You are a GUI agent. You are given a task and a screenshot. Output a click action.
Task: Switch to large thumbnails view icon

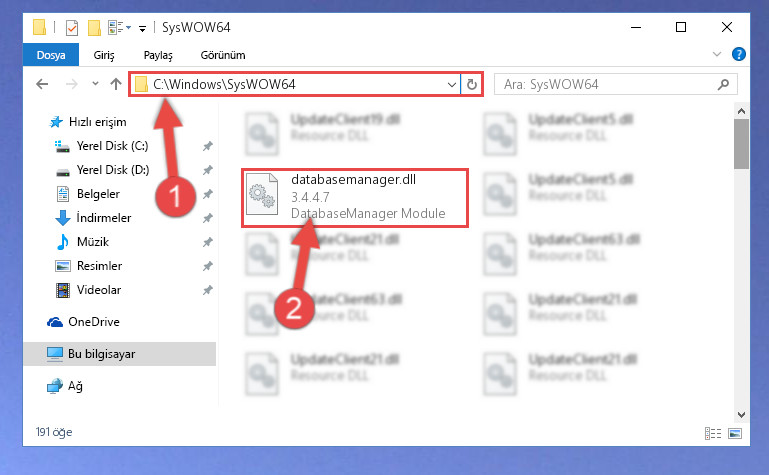[x=735, y=433]
